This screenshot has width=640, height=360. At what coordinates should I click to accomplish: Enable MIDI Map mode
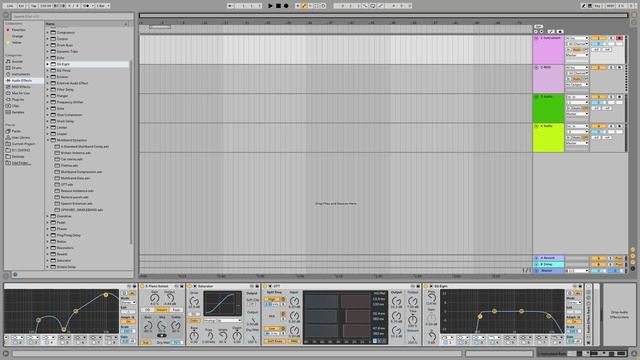pyautogui.click(x=610, y=6)
